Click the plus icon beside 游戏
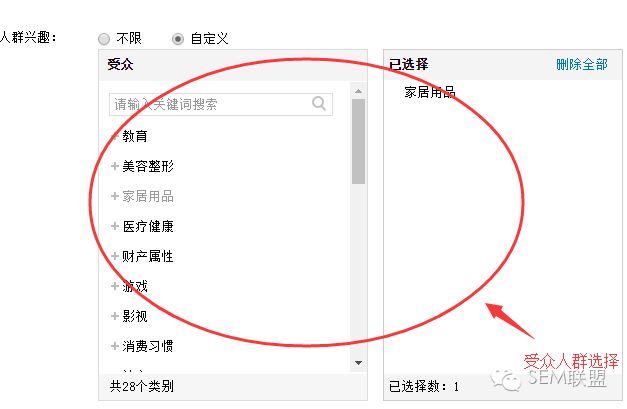The width and height of the screenshot is (627, 409). pos(115,286)
